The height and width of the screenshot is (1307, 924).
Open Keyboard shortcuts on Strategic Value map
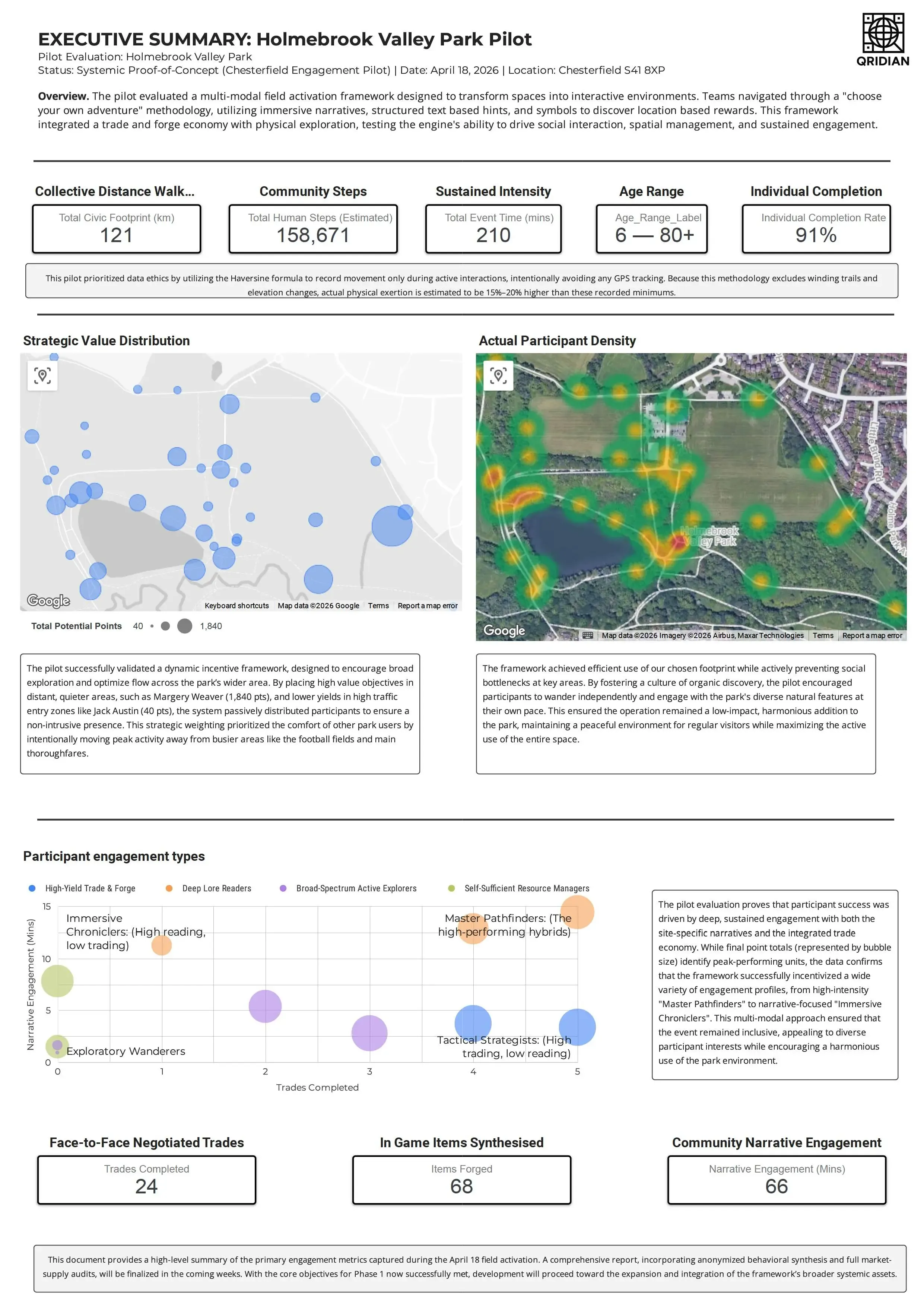(x=236, y=606)
